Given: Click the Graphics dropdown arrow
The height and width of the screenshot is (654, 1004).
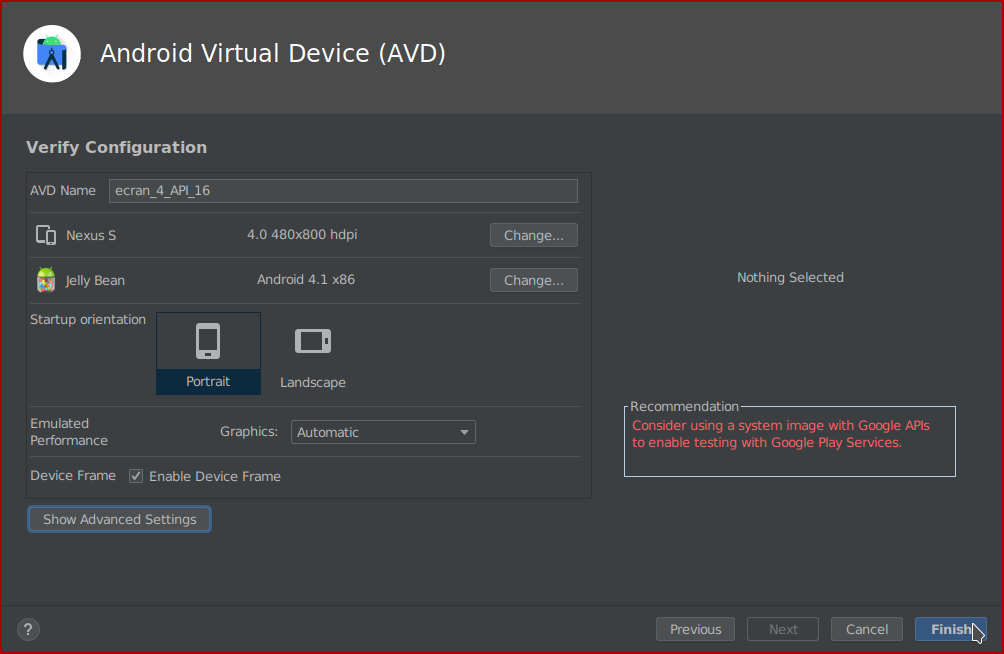Looking at the screenshot, I should tap(464, 432).
